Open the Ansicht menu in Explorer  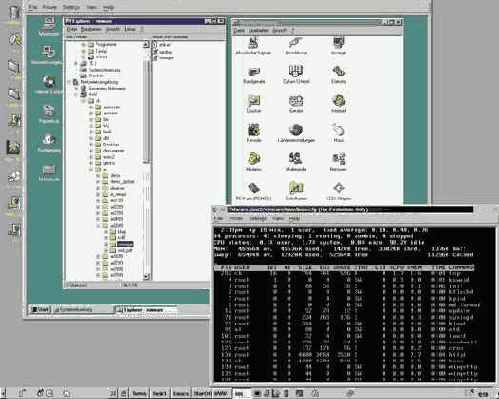click(x=112, y=29)
